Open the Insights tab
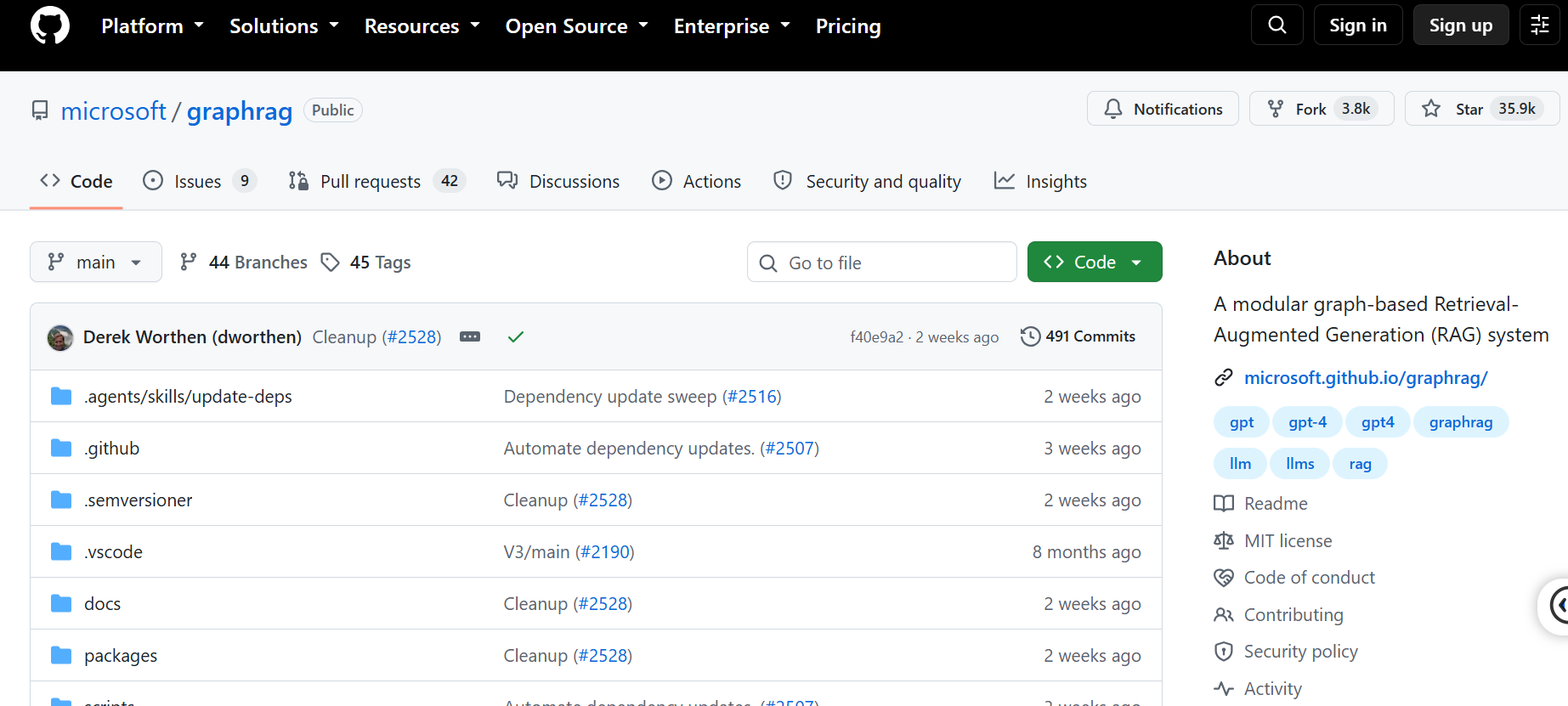Viewport: 1568px width, 706px height. [1040, 181]
